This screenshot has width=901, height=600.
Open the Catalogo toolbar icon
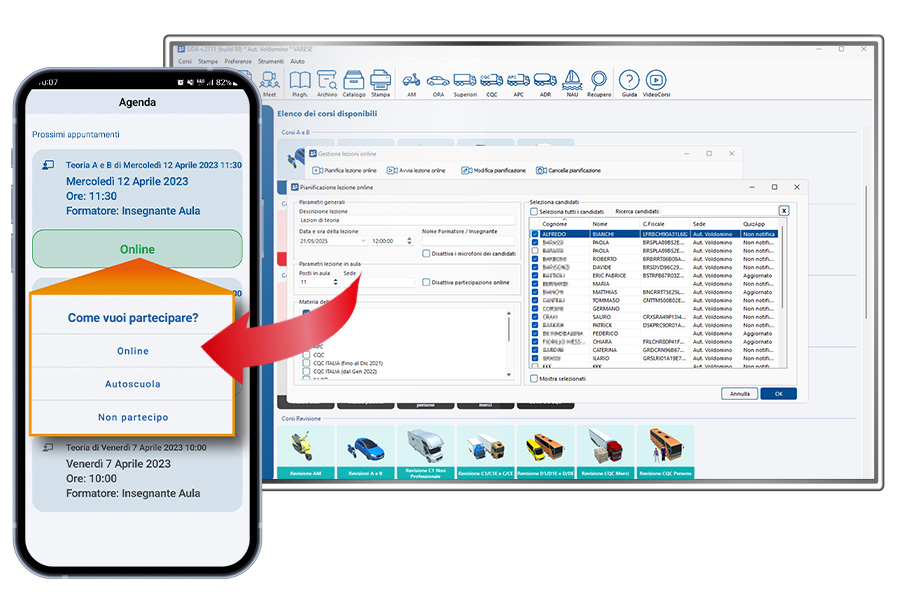(x=354, y=83)
